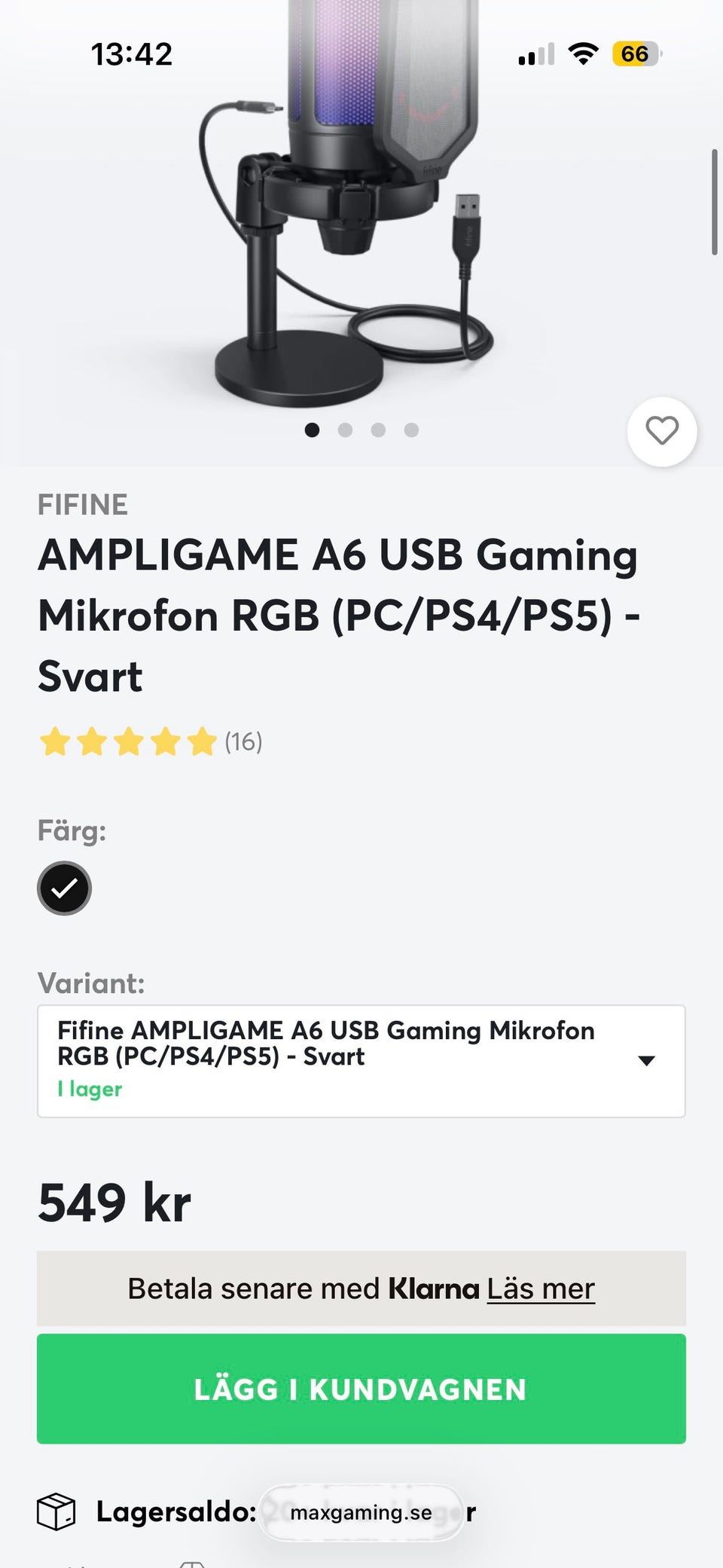Viewport: 723px width, 1568px height.
Task: Go to the third carousel image dot
Action: click(378, 429)
